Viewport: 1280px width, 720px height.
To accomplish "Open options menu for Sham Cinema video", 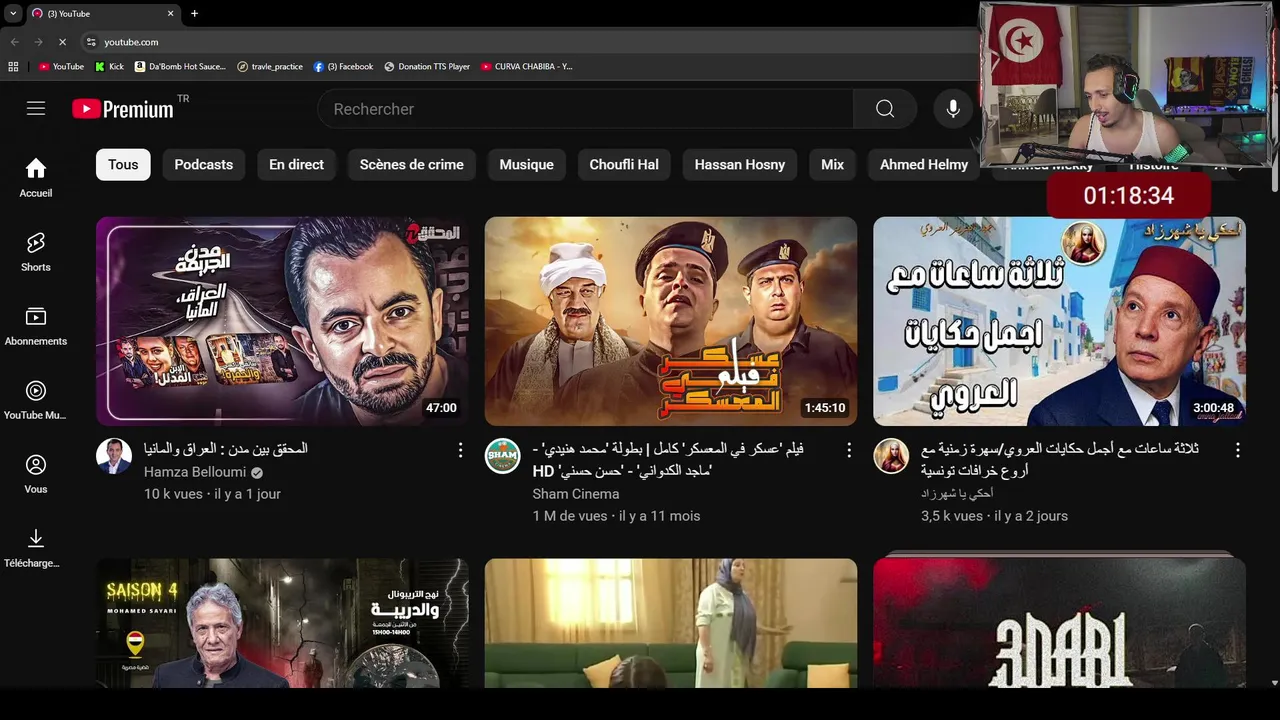I will pos(849,450).
